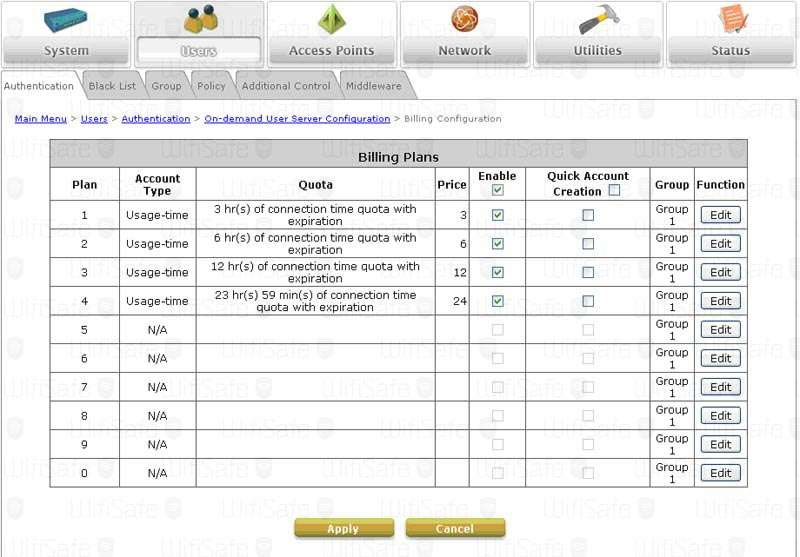Follow the Users breadcrumb link
Viewport: 800px width, 557px height.
click(x=94, y=119)
